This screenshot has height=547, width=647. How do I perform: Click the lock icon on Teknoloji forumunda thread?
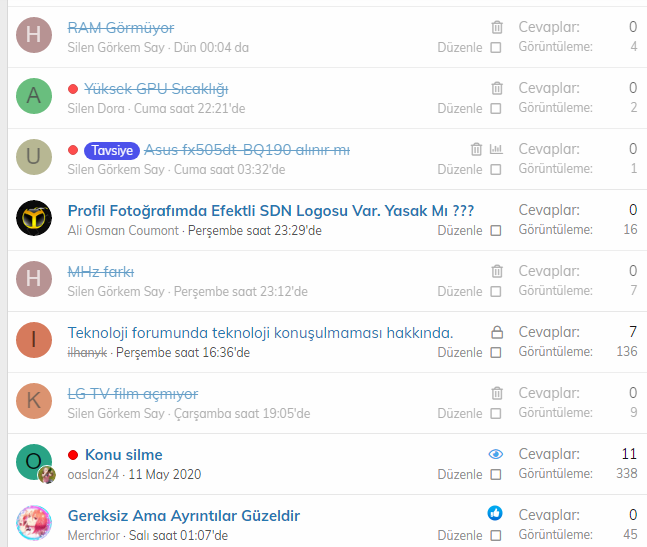[x=497, y=332]
